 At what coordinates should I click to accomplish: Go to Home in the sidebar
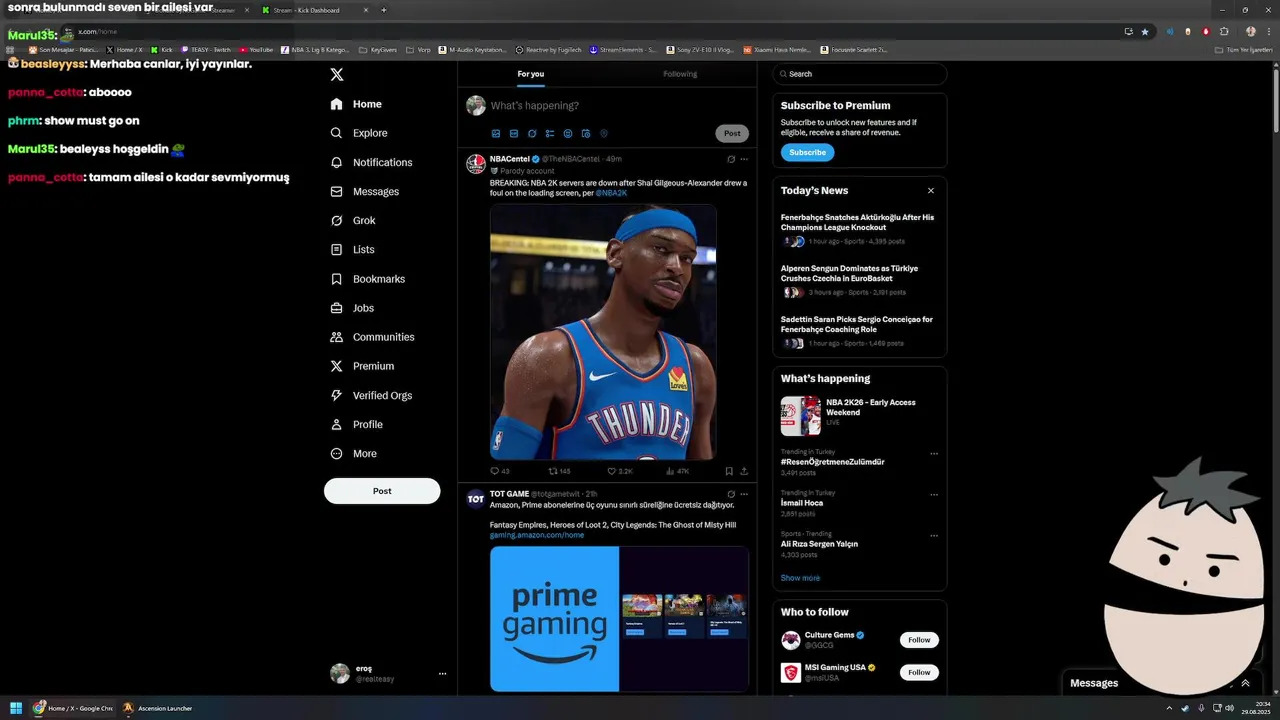pos(356,104)
